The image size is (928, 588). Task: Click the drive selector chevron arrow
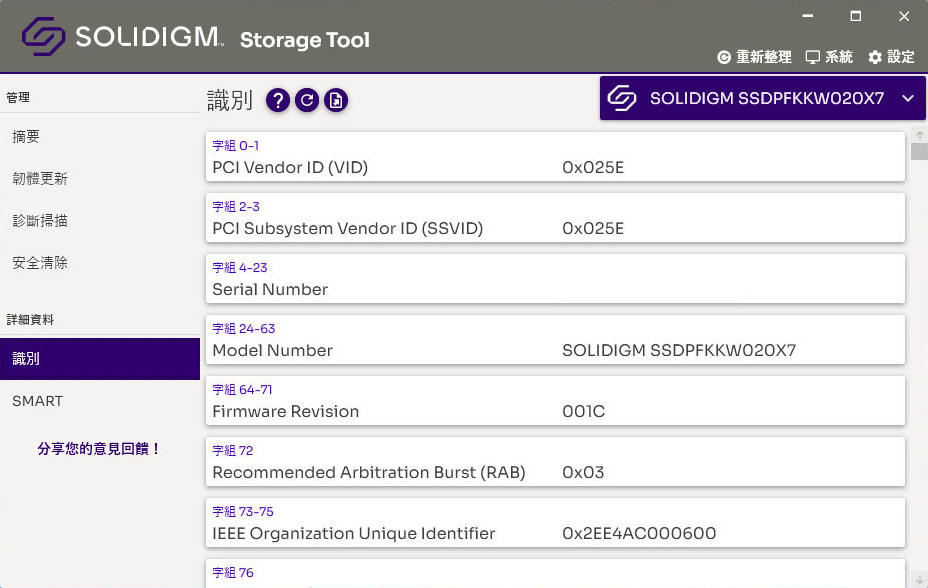[908, 99]
